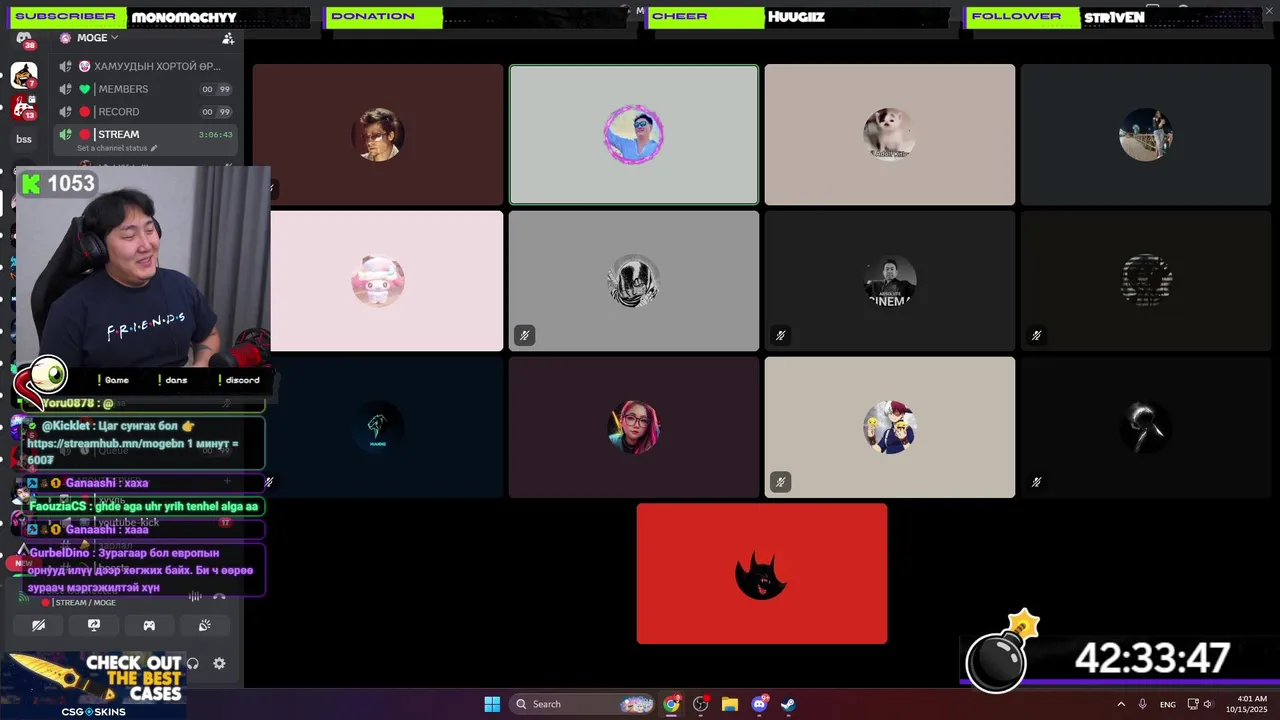Open Discord user settings gear
This screenshot has height=720, width=1280.
(219, 663)
